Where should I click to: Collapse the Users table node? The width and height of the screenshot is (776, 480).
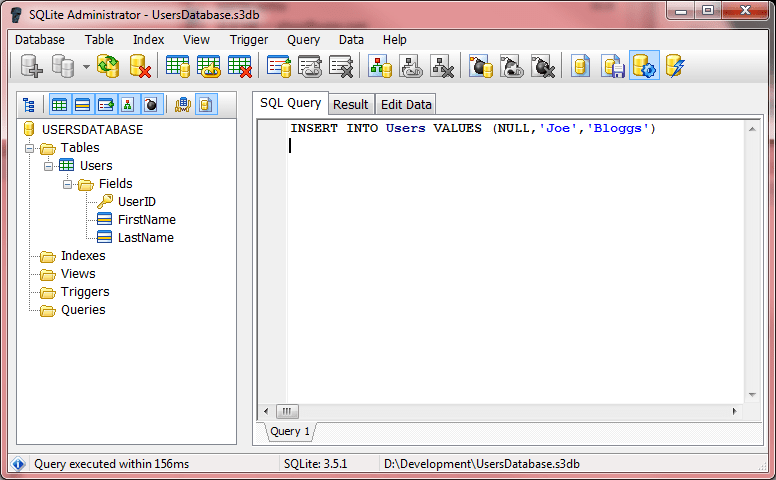48,166
